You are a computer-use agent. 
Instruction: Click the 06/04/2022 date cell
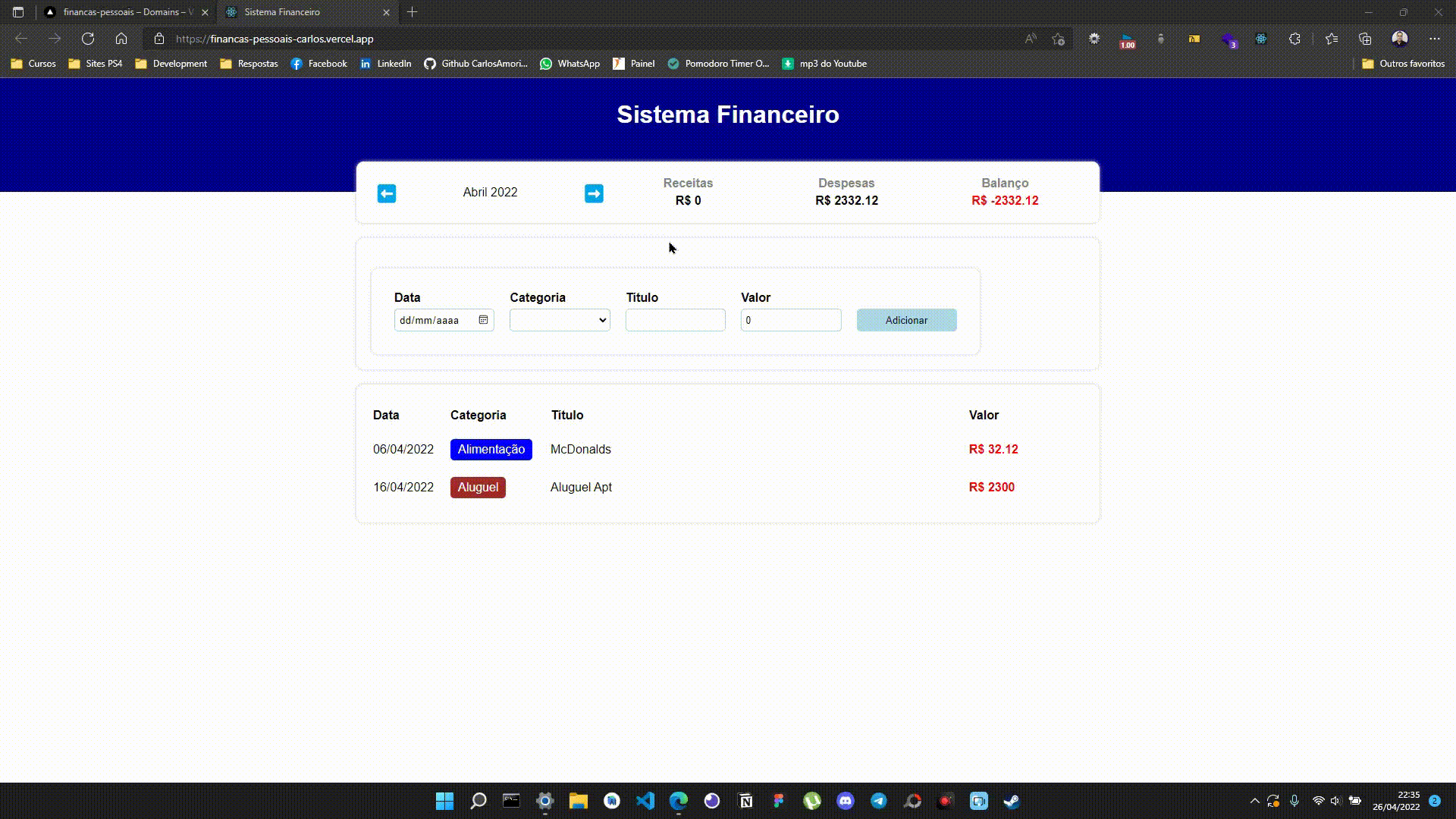point(403,450)
